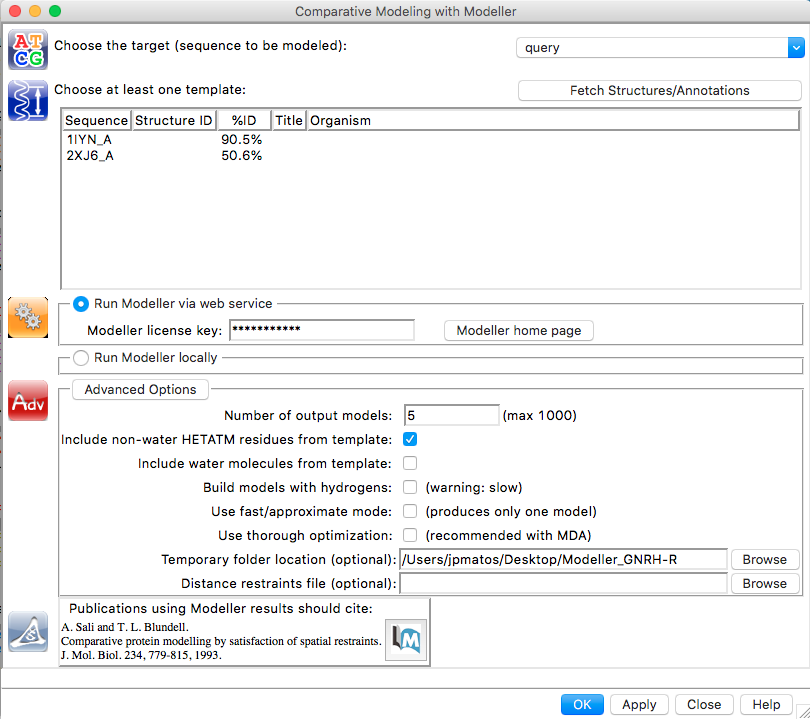810x719 pixels.
Task: Click the Apply button
Action: pos(639,705)
